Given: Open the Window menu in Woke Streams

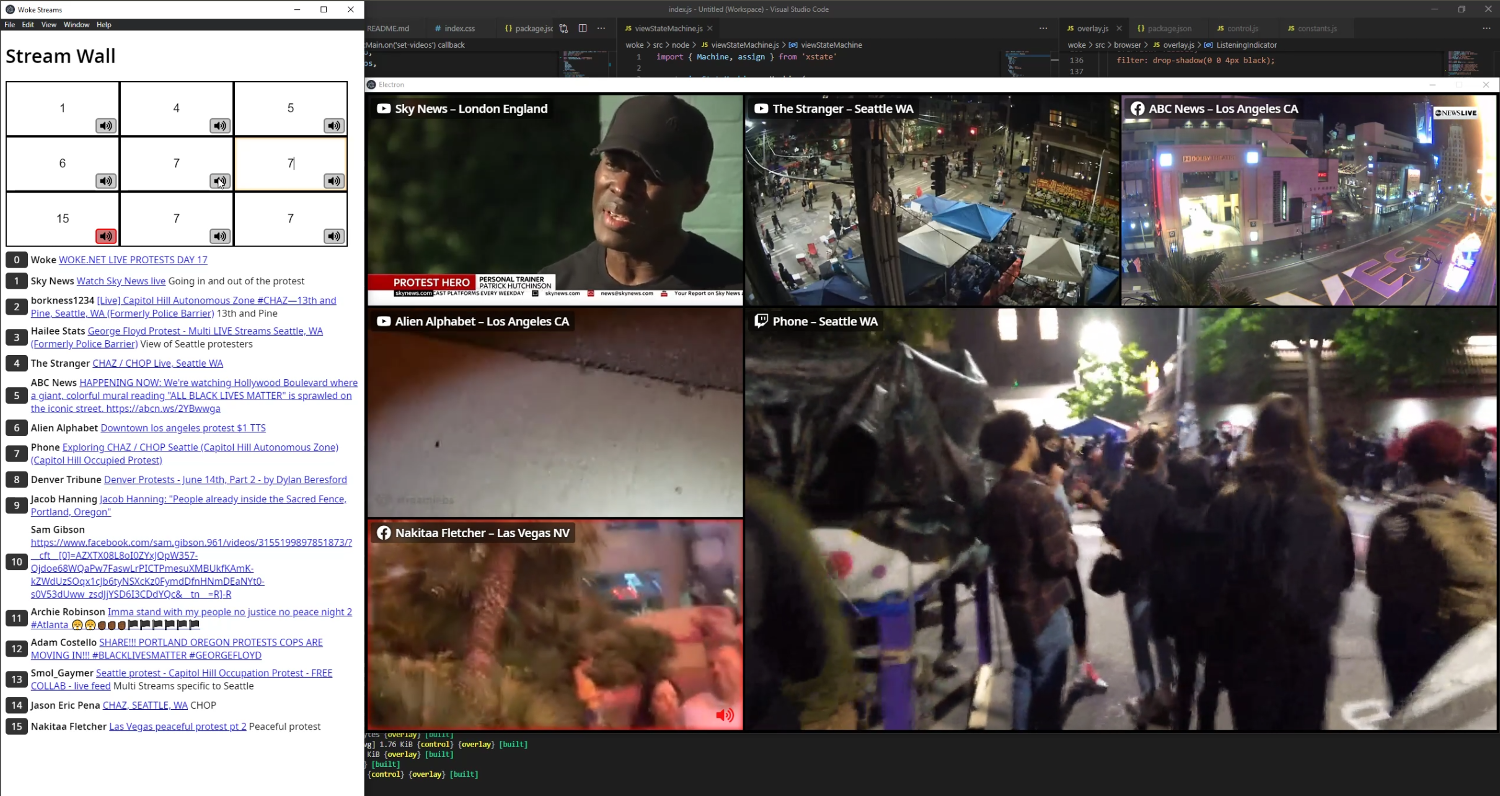Looking at the screenshot, I should click(76, 24).
